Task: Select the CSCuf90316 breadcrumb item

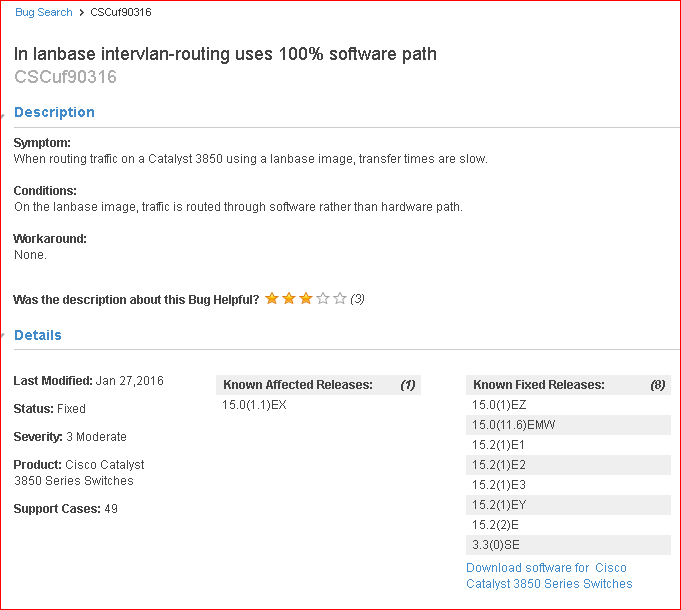Action: tap(121, 12)
